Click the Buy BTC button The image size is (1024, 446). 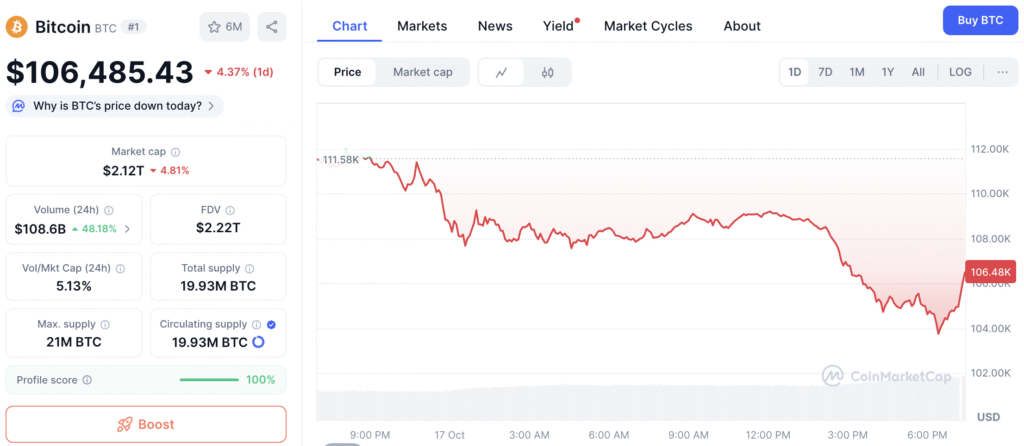(979, 20)
